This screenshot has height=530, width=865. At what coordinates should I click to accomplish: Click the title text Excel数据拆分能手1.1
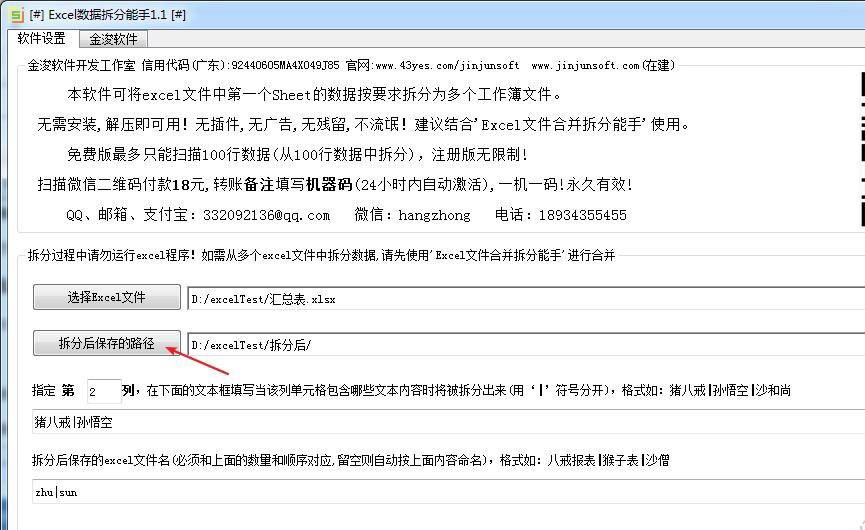pos(108,15)
